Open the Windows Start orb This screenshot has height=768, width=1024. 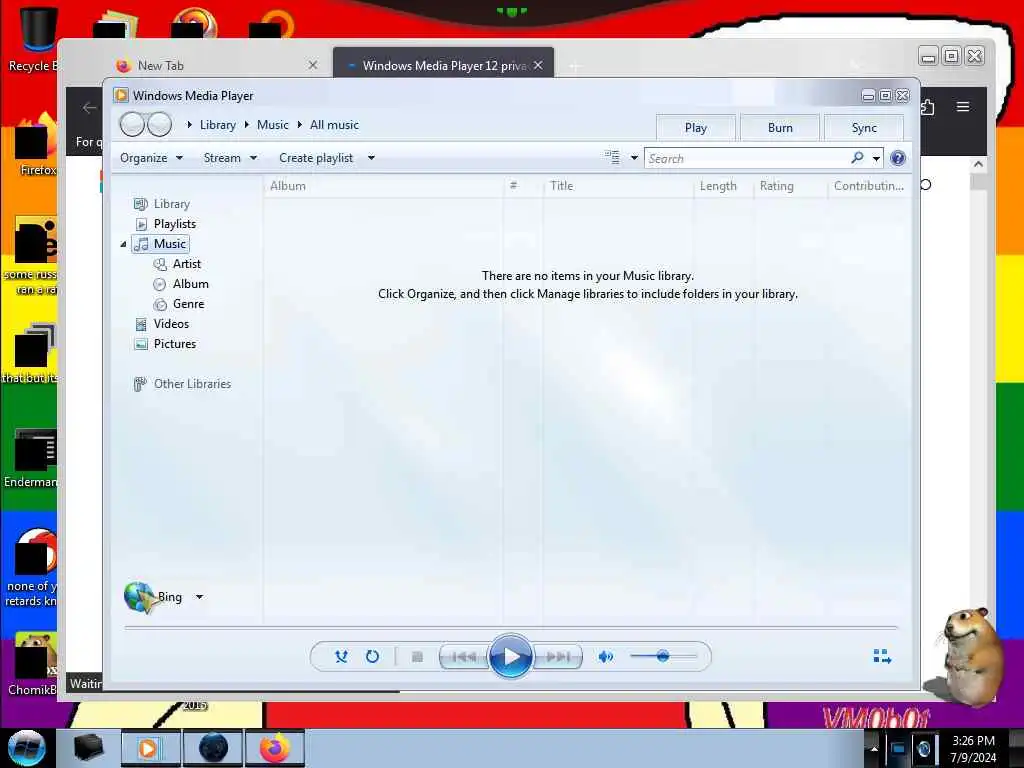[26, 748]
